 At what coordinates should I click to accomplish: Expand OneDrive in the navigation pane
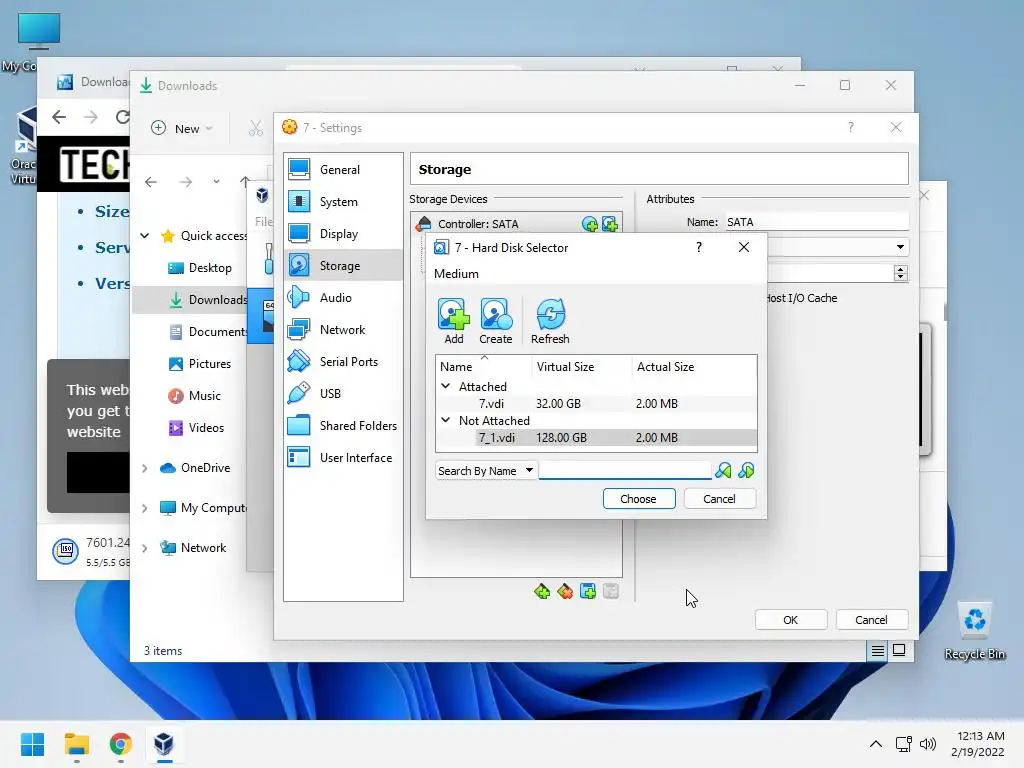(x=145, y=468)
